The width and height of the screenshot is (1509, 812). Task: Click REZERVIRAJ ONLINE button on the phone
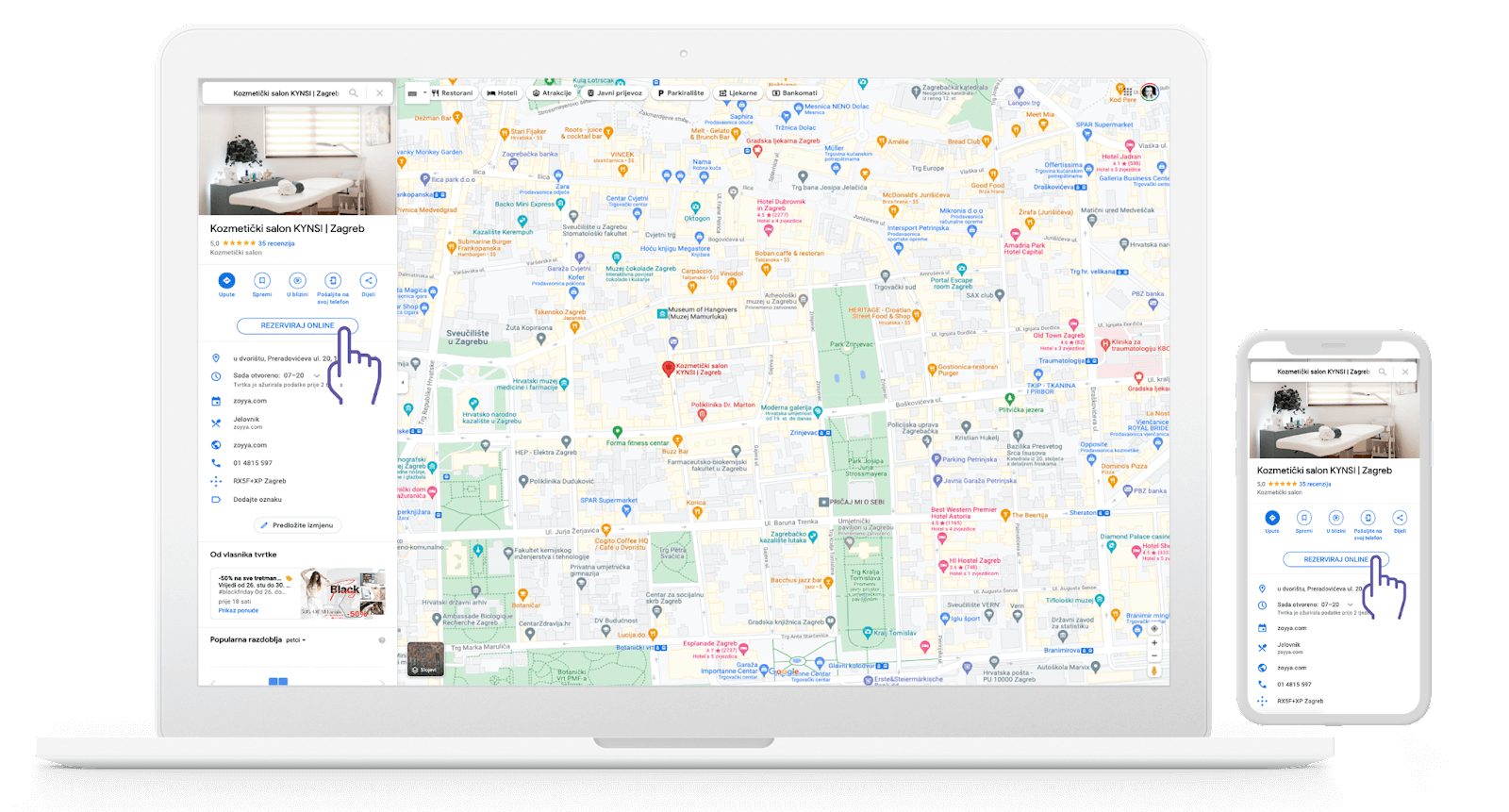click(x=1335, y=559)
